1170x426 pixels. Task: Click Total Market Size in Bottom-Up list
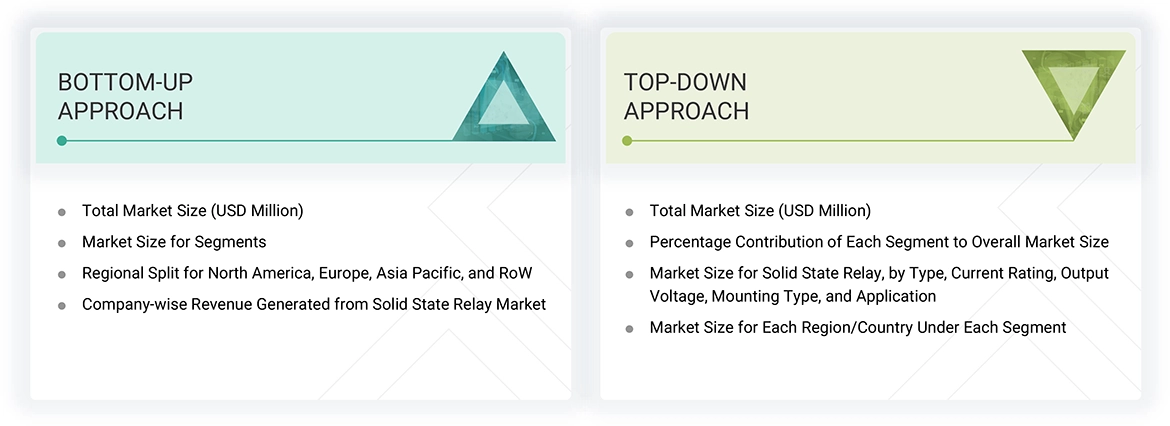coord(192,211)
